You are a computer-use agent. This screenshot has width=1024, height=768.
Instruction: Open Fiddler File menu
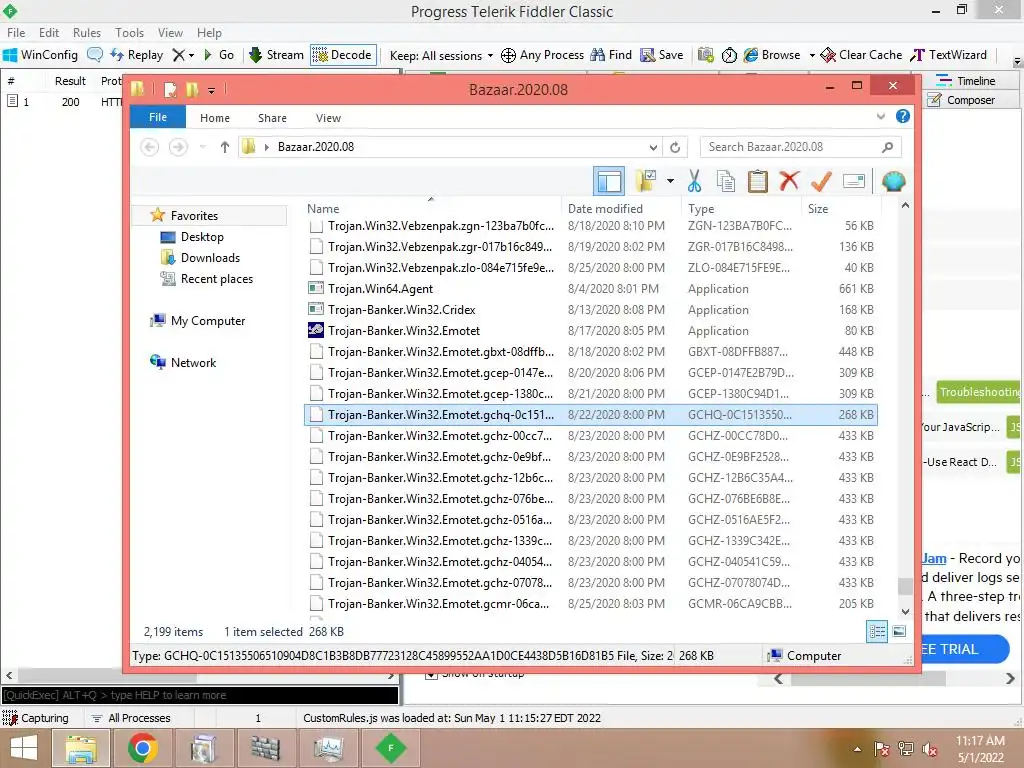[x=16, y=33]
